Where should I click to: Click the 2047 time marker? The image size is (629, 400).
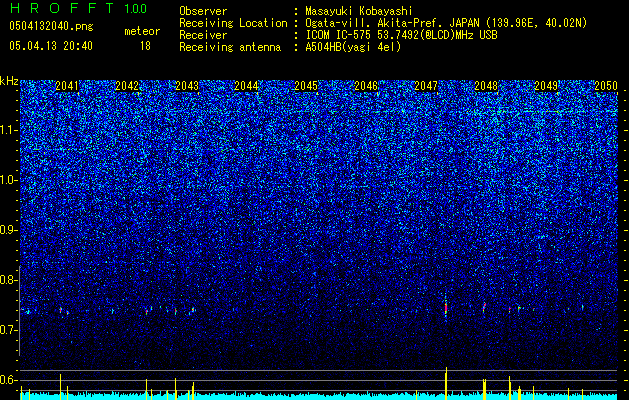(426, 86)
